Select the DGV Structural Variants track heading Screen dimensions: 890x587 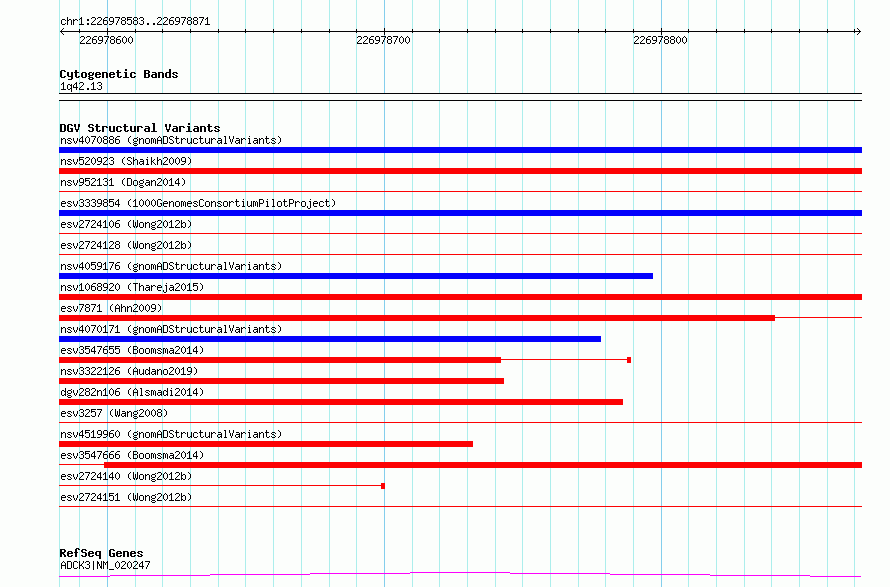point(140,128)
